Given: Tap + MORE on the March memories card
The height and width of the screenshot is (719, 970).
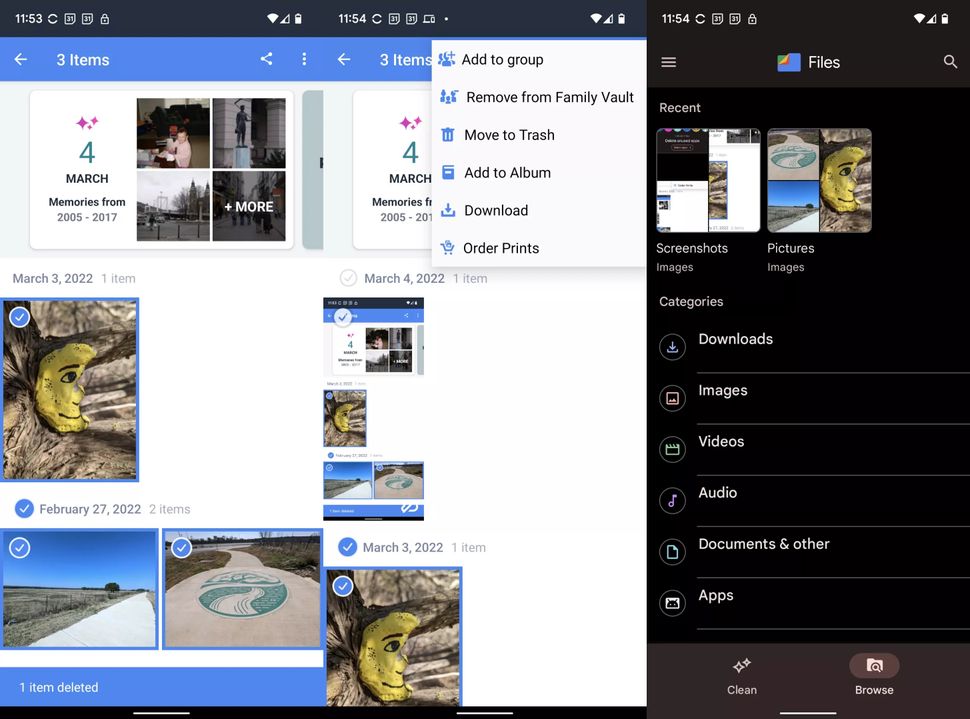Looking at the screenshot, I should [x=249, y=206].
